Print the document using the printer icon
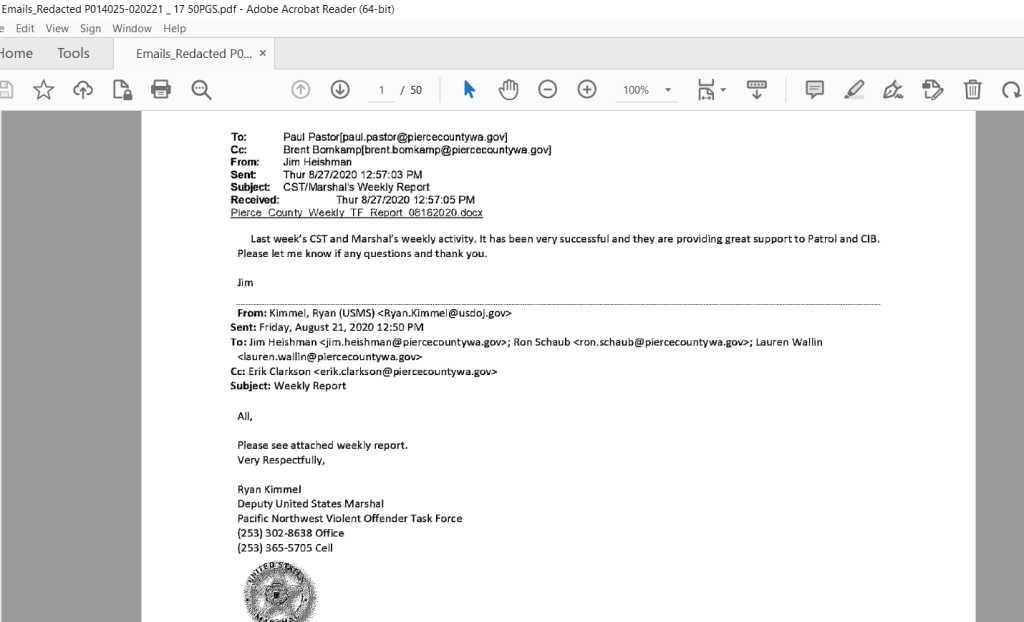The image size is (1024, 622). coord(161,90)
